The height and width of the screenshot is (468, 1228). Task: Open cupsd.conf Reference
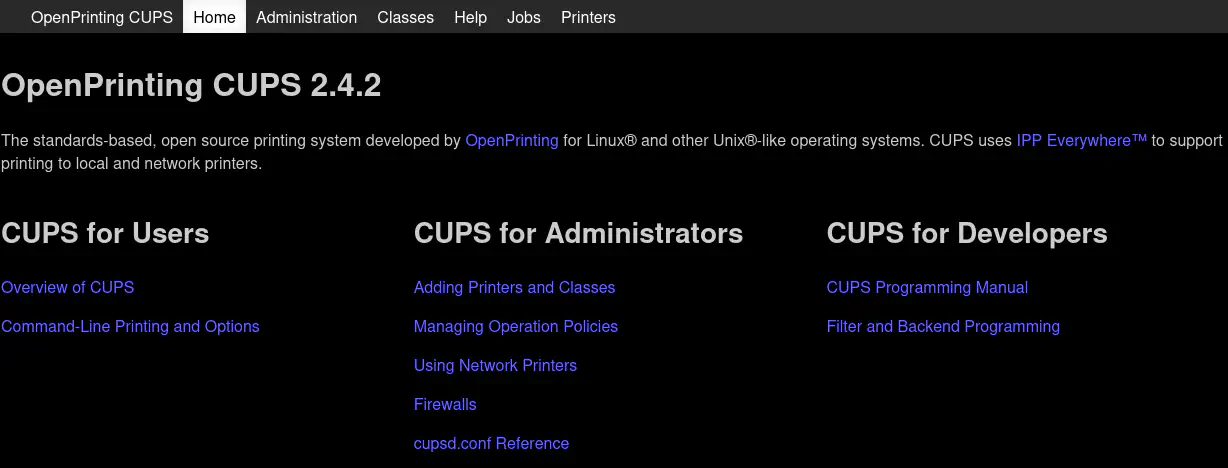[491, 444]
